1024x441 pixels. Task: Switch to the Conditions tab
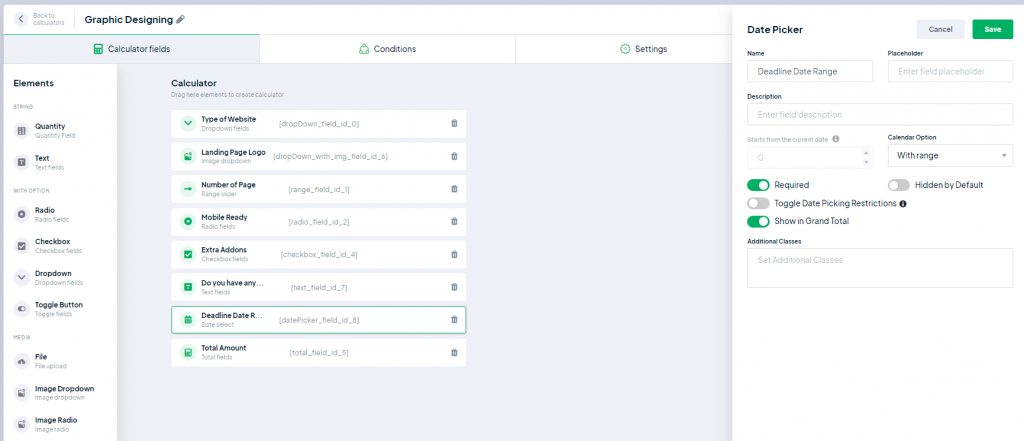387,49
